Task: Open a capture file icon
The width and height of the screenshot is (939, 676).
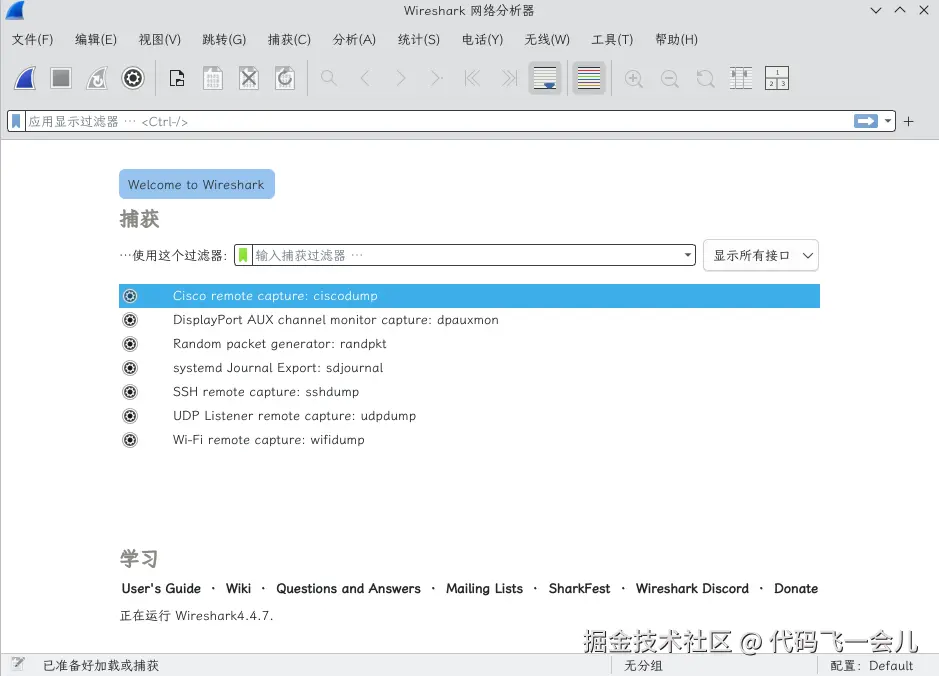Action: (177, 78)
